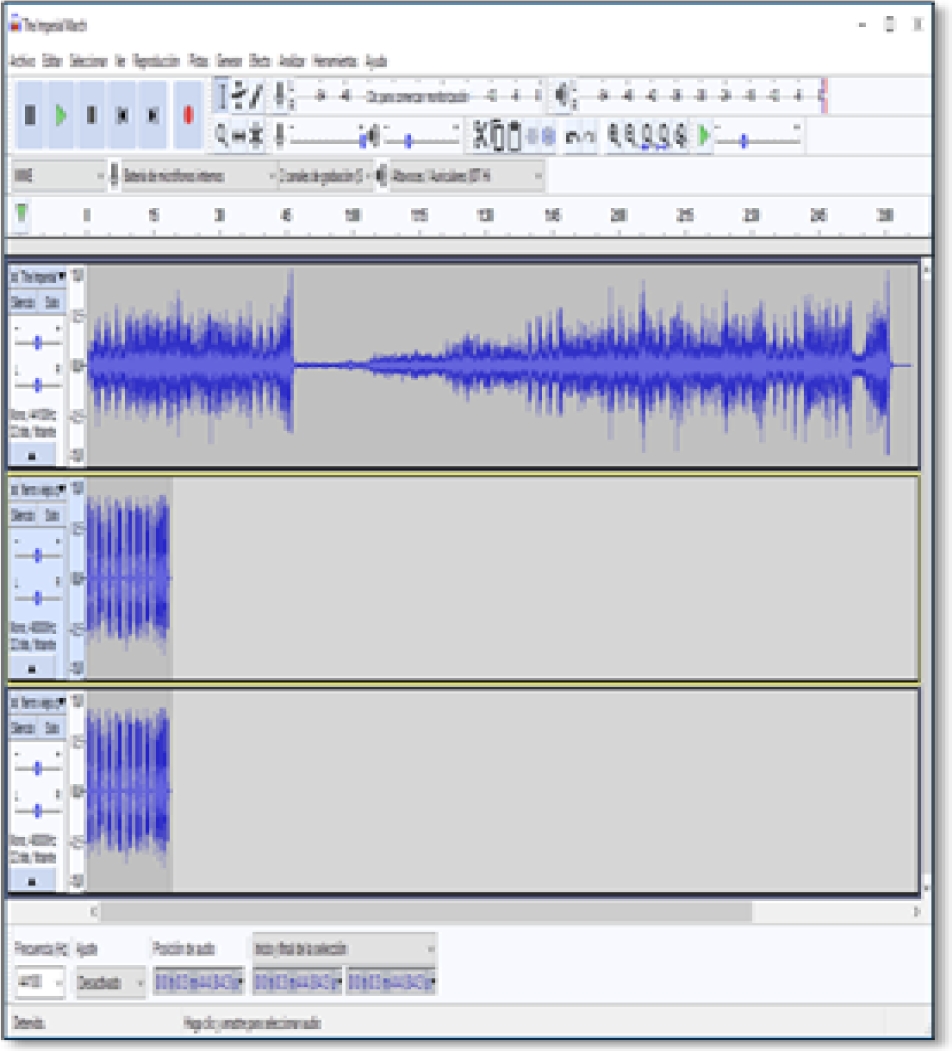The height and width of the screenshot is (1051, 952).
Task: Toggle Solo on the second track
Action: [52, 515]
